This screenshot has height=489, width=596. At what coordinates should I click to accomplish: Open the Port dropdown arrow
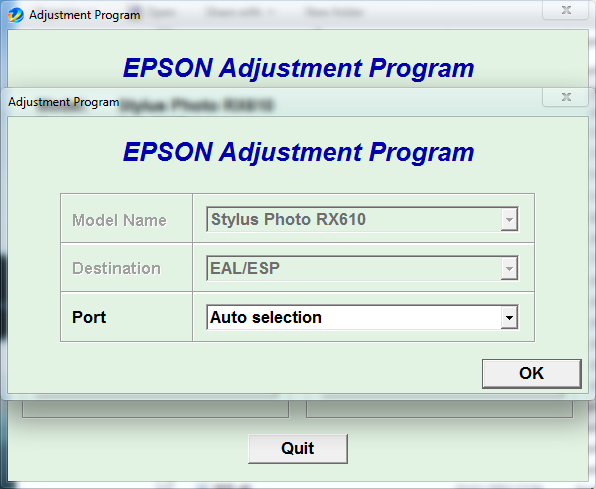(509, 317)
